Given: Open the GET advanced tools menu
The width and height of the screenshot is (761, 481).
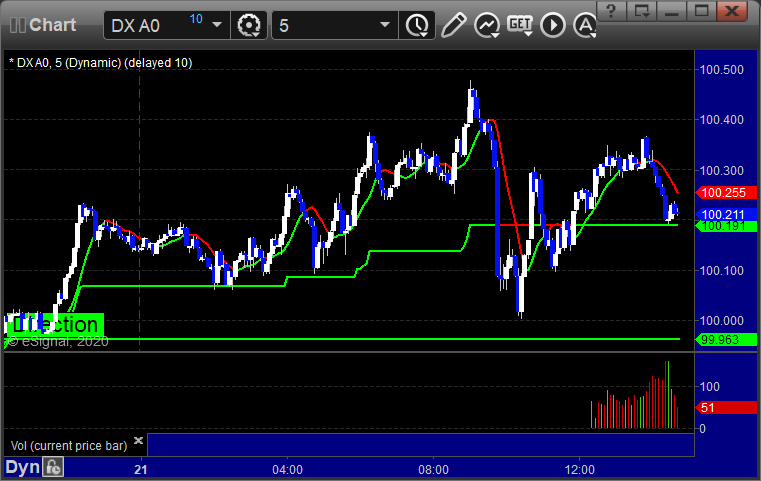Looking at the screenshot, I should [x=520, y=25].
